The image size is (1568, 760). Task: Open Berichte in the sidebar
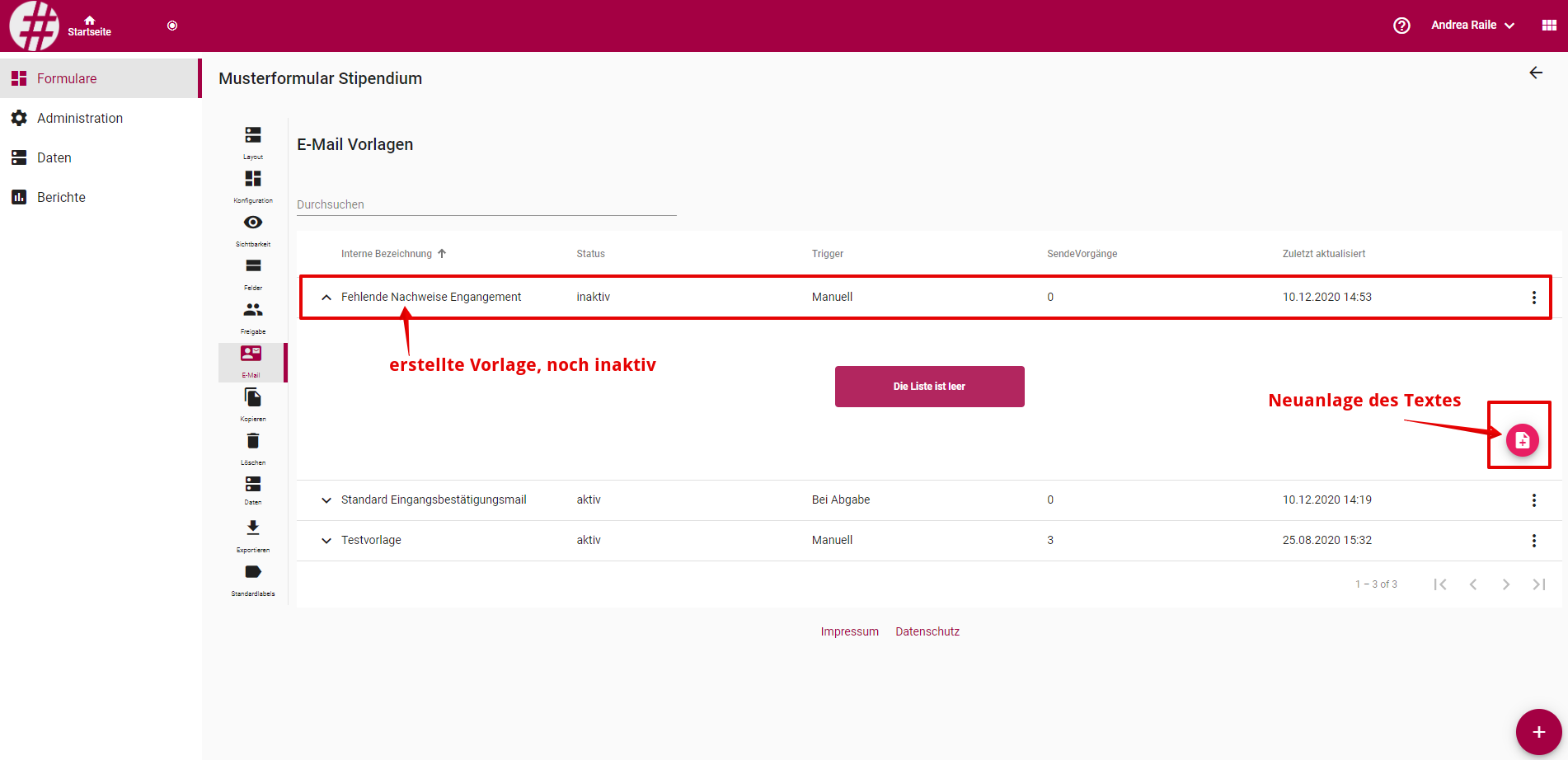pos(101,197)
